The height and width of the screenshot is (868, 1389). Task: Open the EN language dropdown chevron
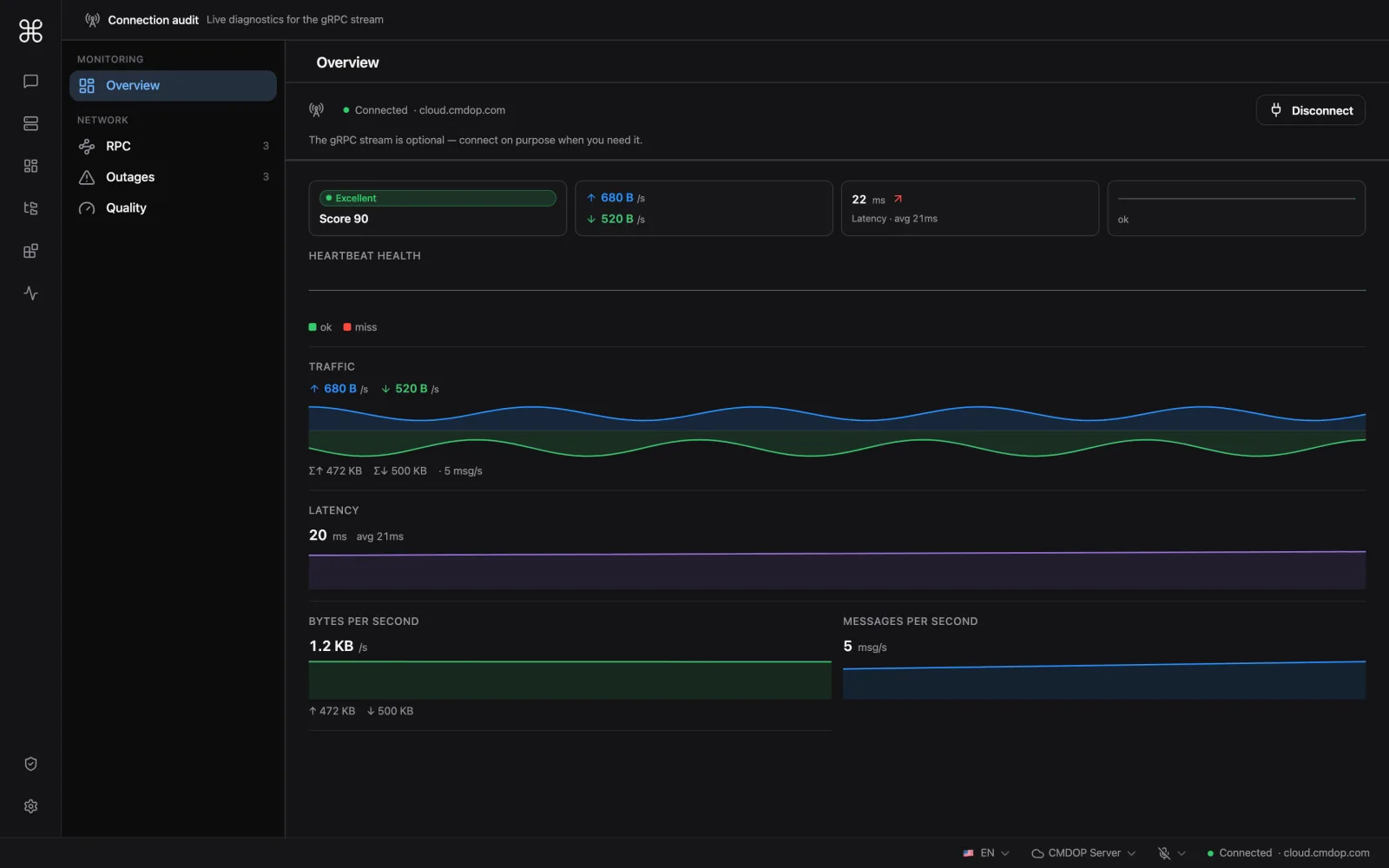1005,853
